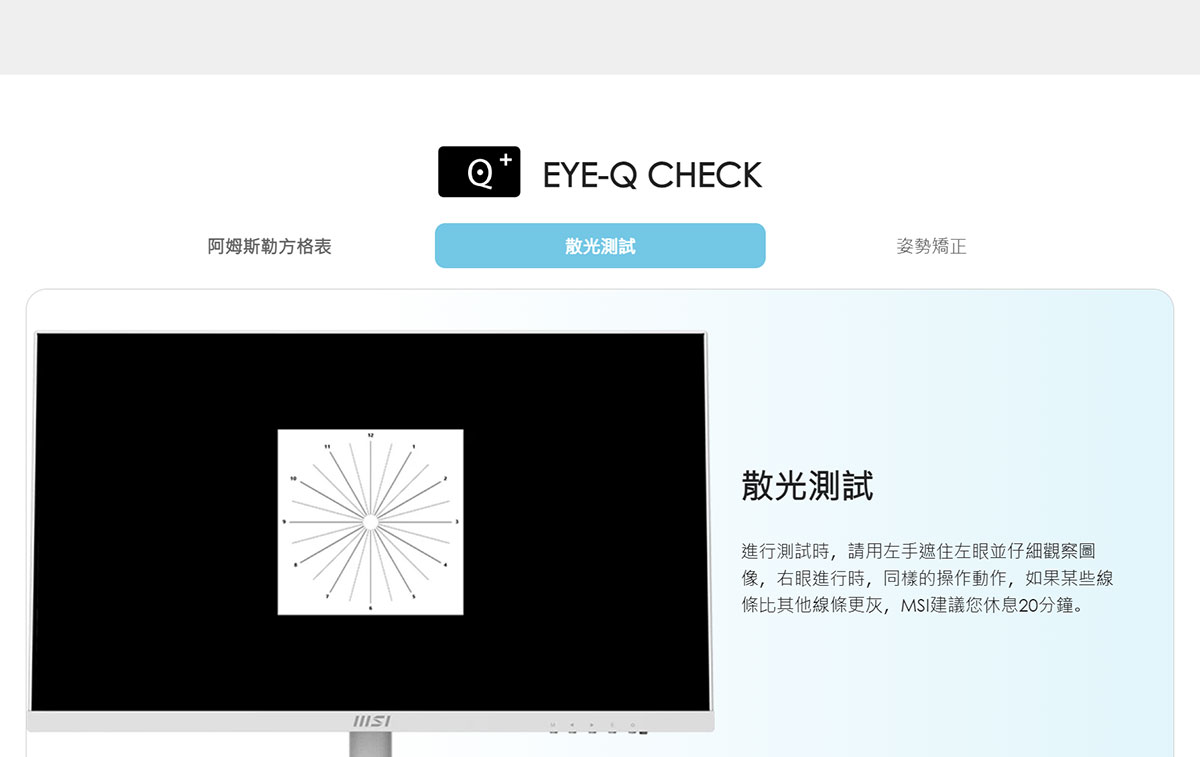
Task: Click the 12 o'clock label on the chart
Action: [370, 436]
